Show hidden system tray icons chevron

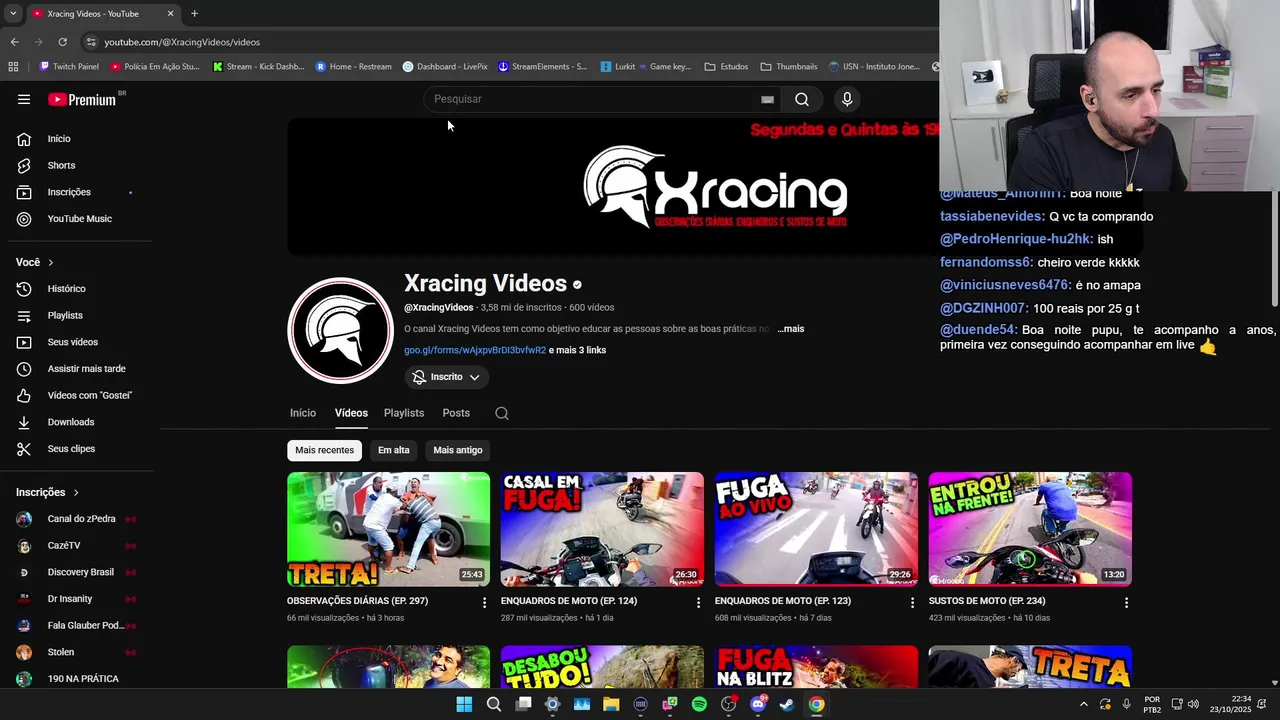click(x=1083, y=704)
